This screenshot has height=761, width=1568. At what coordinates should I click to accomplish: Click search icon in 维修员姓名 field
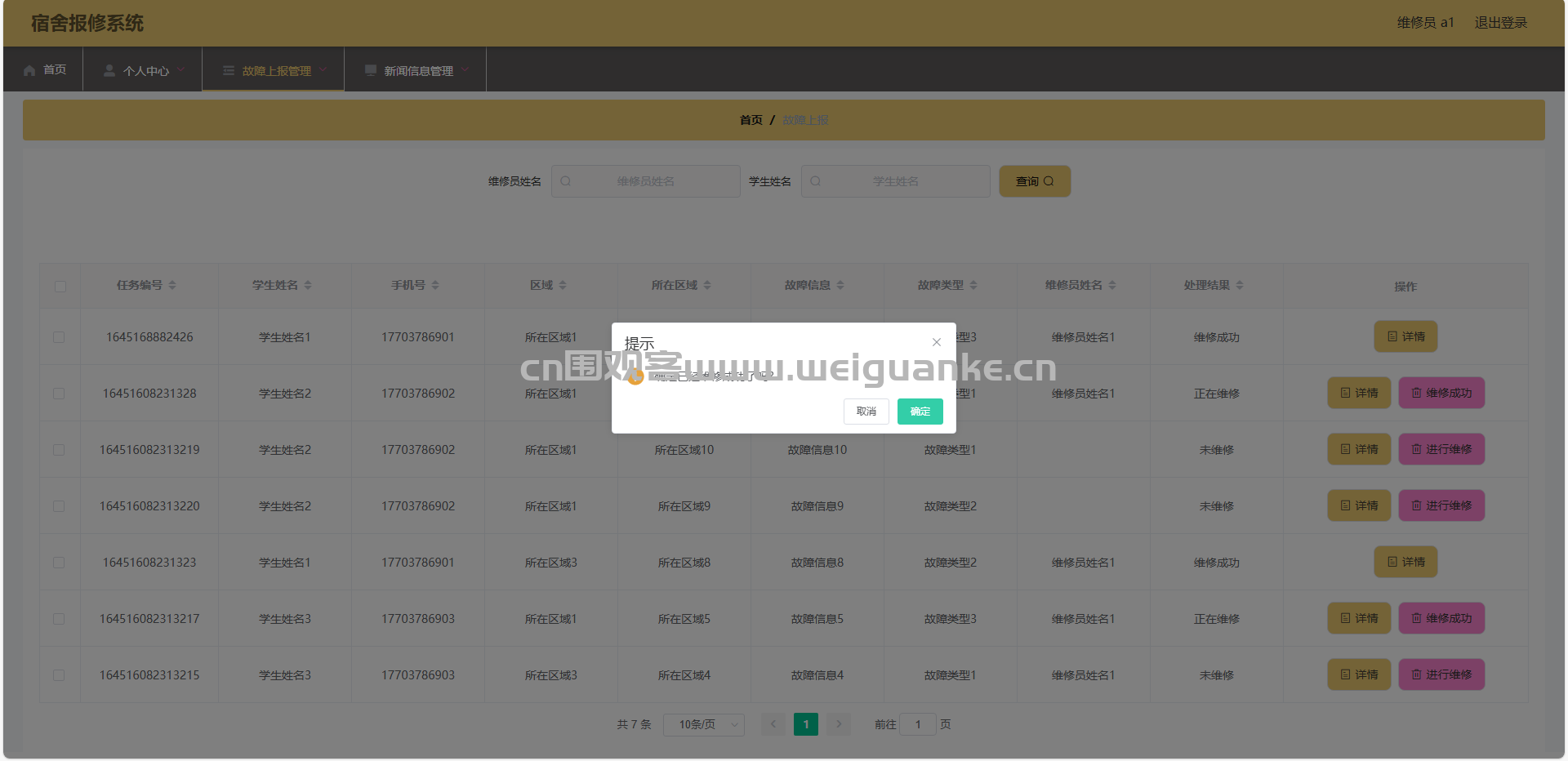click(566, 181)
